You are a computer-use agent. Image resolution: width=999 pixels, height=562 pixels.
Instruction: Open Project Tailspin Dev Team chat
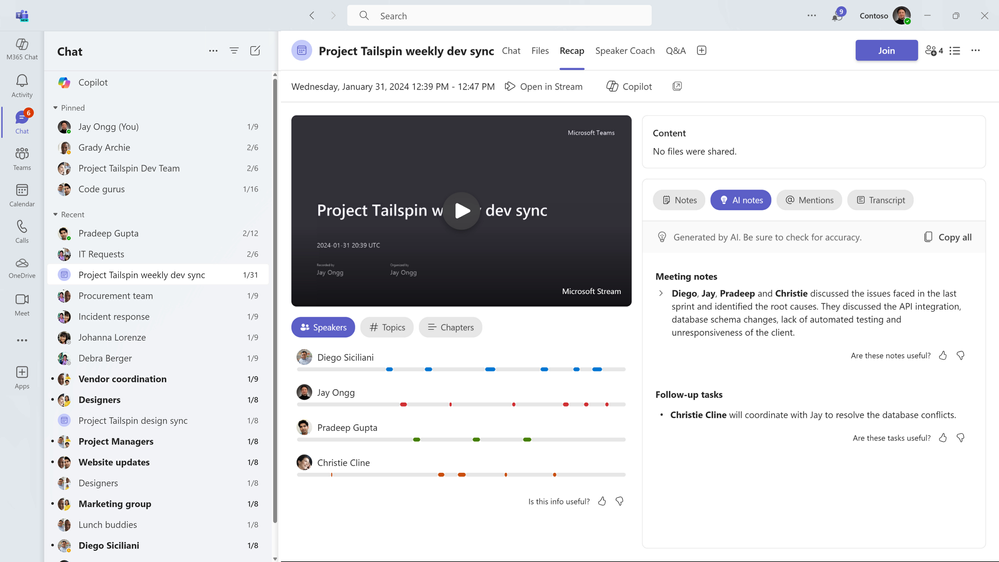[158, 168]
